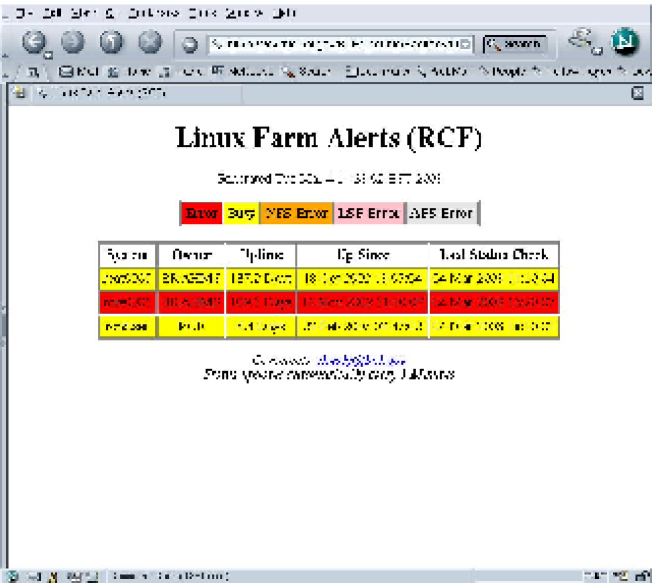This screenshot has height=583, width=654.
Task: Click the contact email link below the table
Action: tap(361, 360)
